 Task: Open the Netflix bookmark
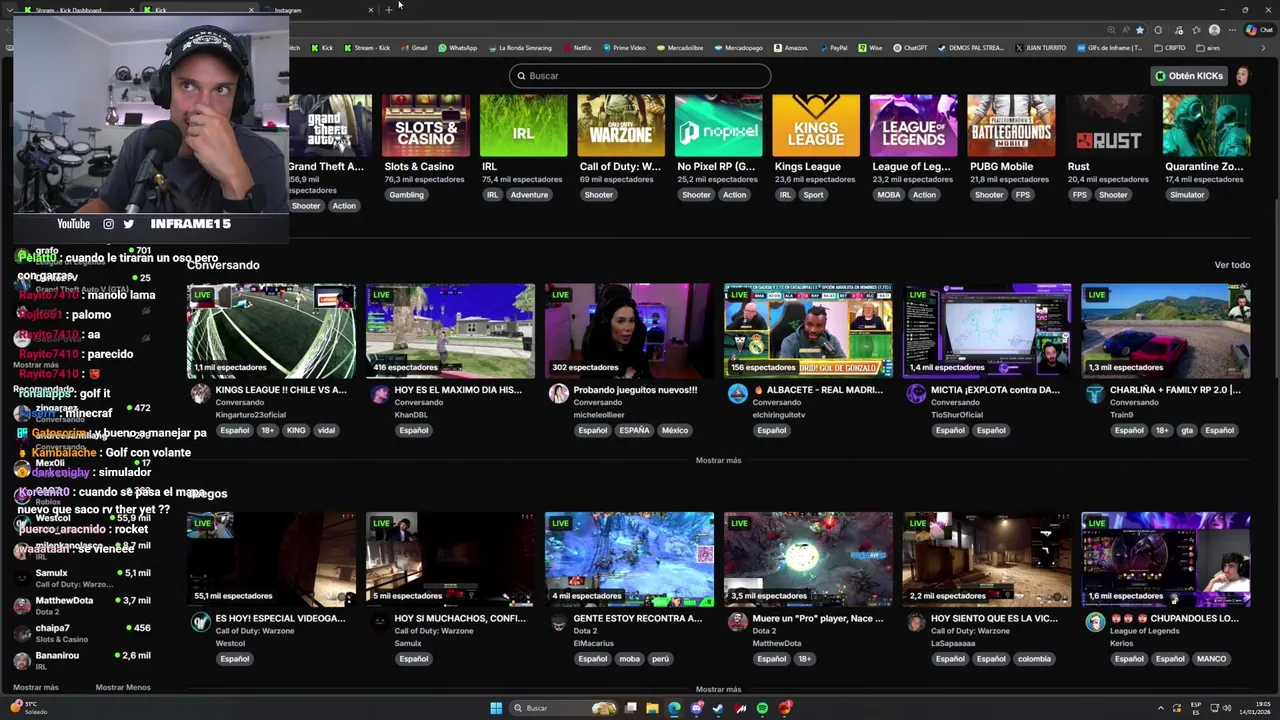click(578, 48)
